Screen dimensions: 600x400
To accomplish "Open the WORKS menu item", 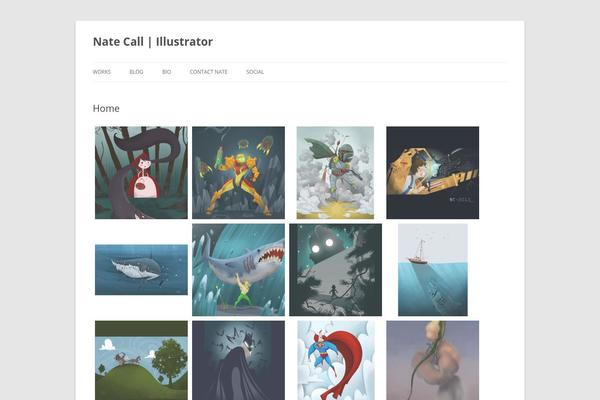I will 102,72.
